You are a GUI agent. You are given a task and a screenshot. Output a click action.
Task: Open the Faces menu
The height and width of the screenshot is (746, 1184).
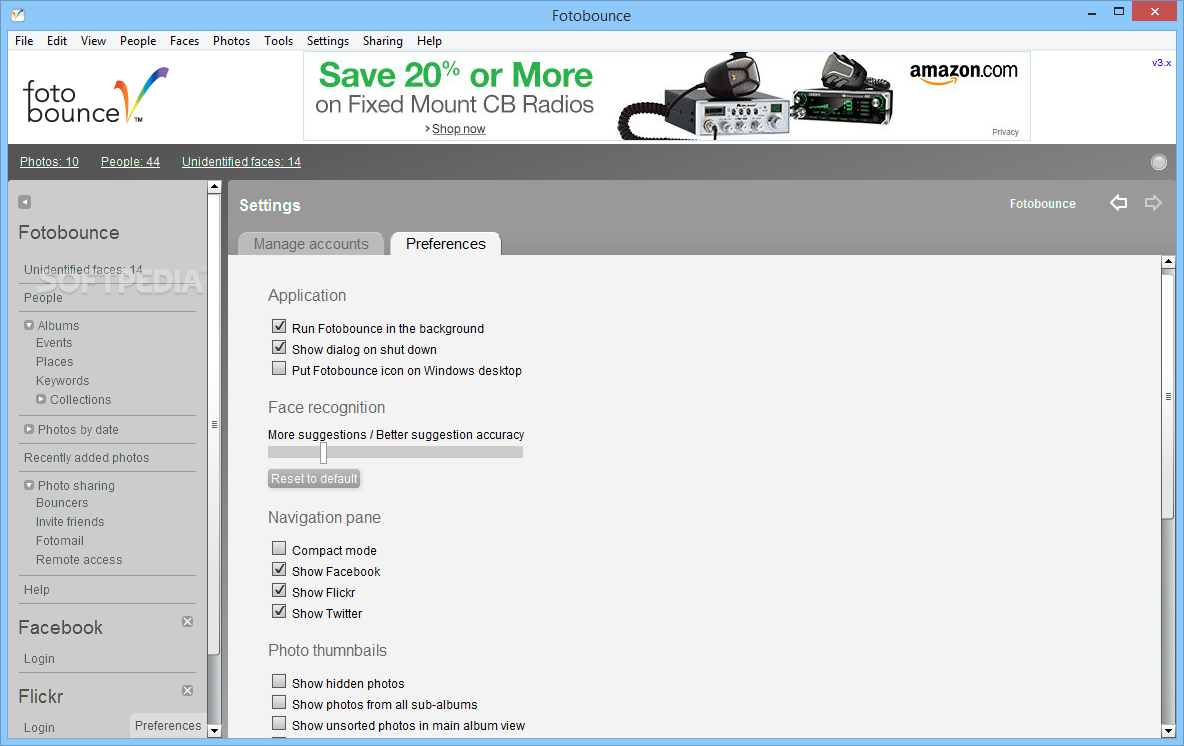(184, 41)
